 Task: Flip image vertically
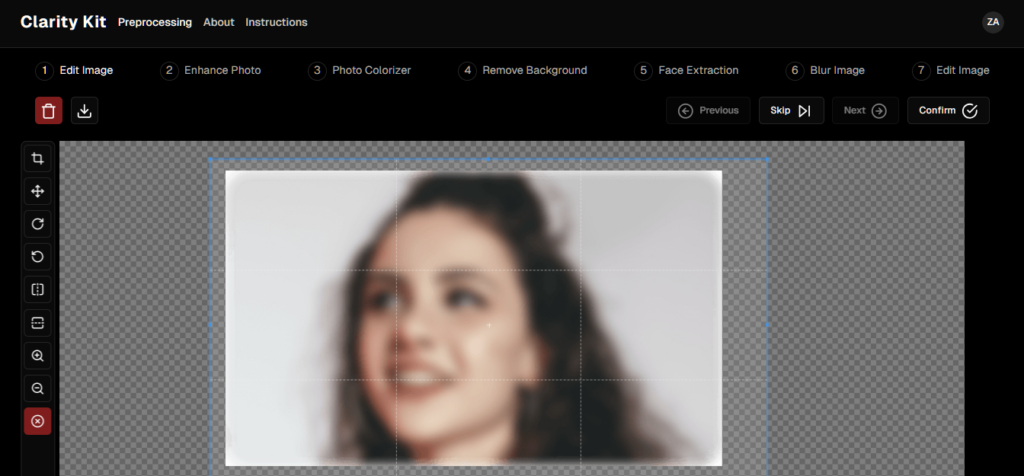pyautogui.click(x=38, y=323)
